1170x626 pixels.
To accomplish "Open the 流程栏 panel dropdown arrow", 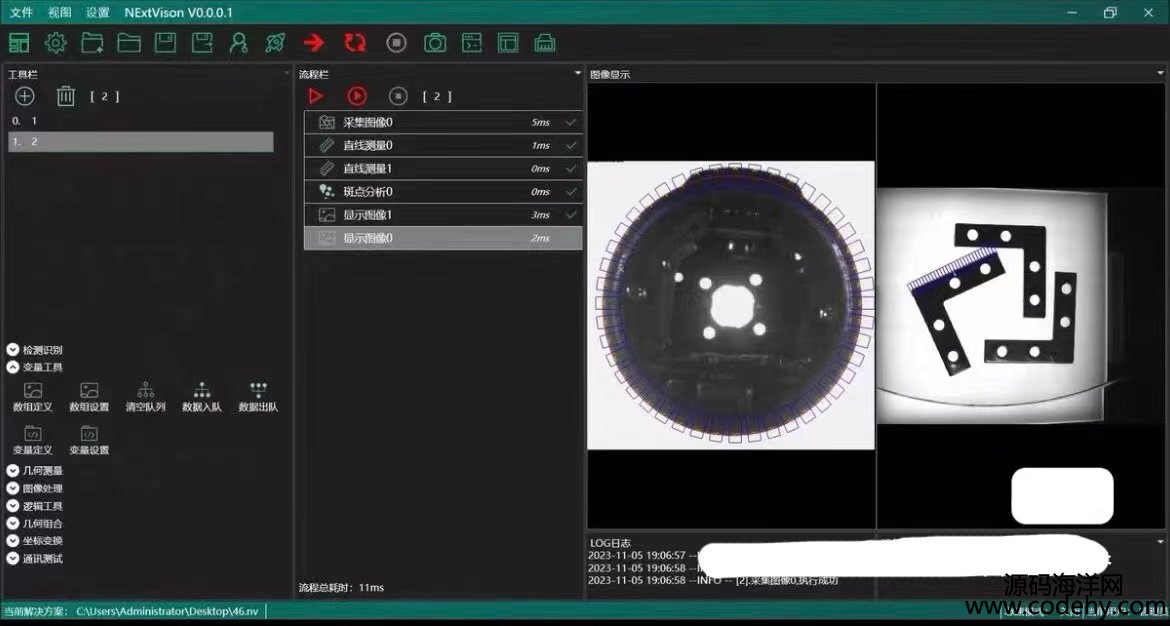I will tap(577, 73).
